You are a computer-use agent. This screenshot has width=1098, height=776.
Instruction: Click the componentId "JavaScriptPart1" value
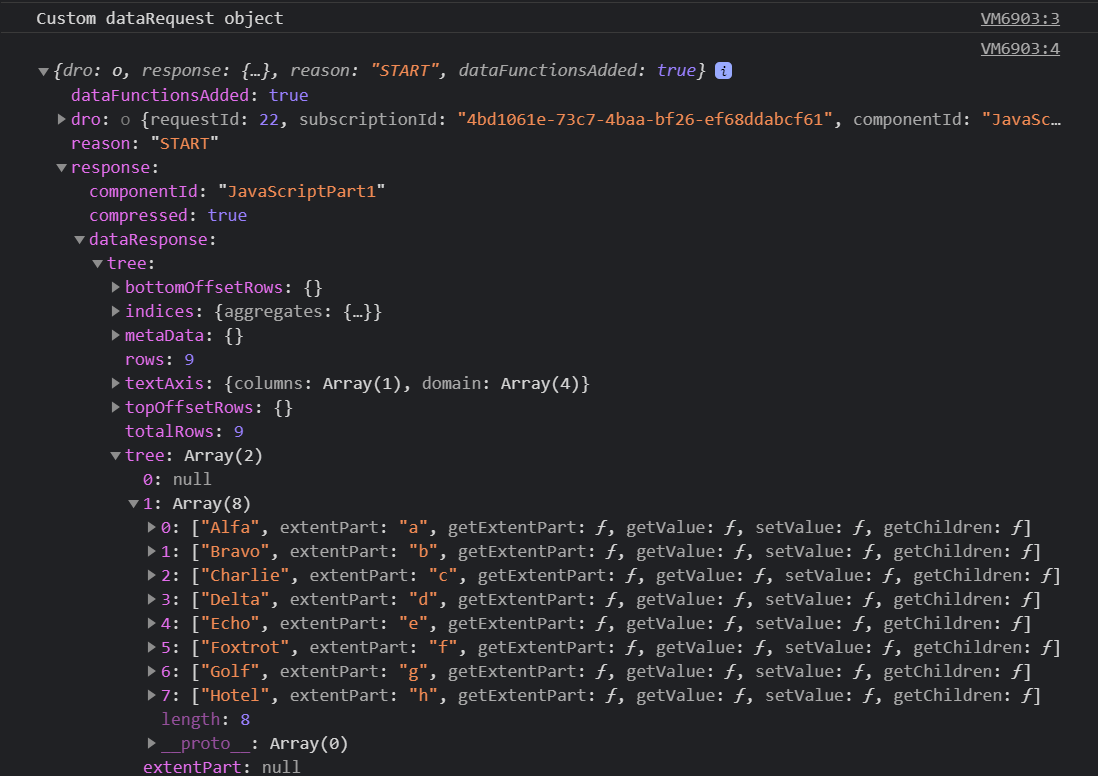tap(302, 191)
